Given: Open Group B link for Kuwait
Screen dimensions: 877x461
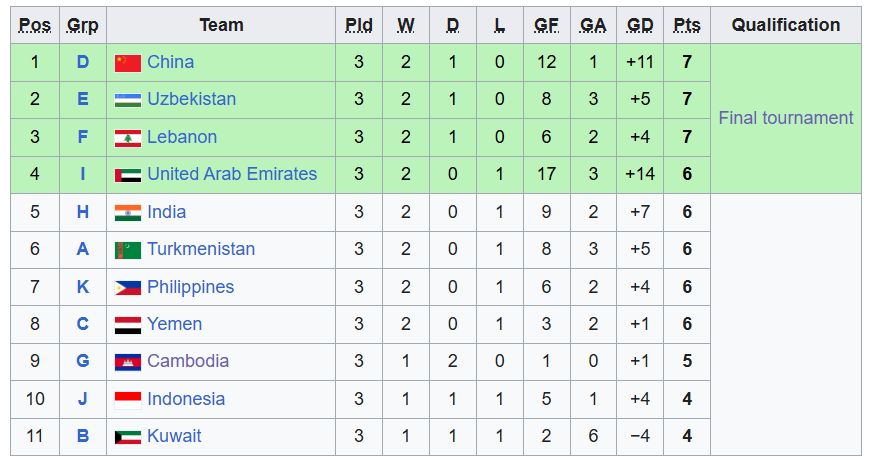Looking at the screenshot, I should click(83, 436).
